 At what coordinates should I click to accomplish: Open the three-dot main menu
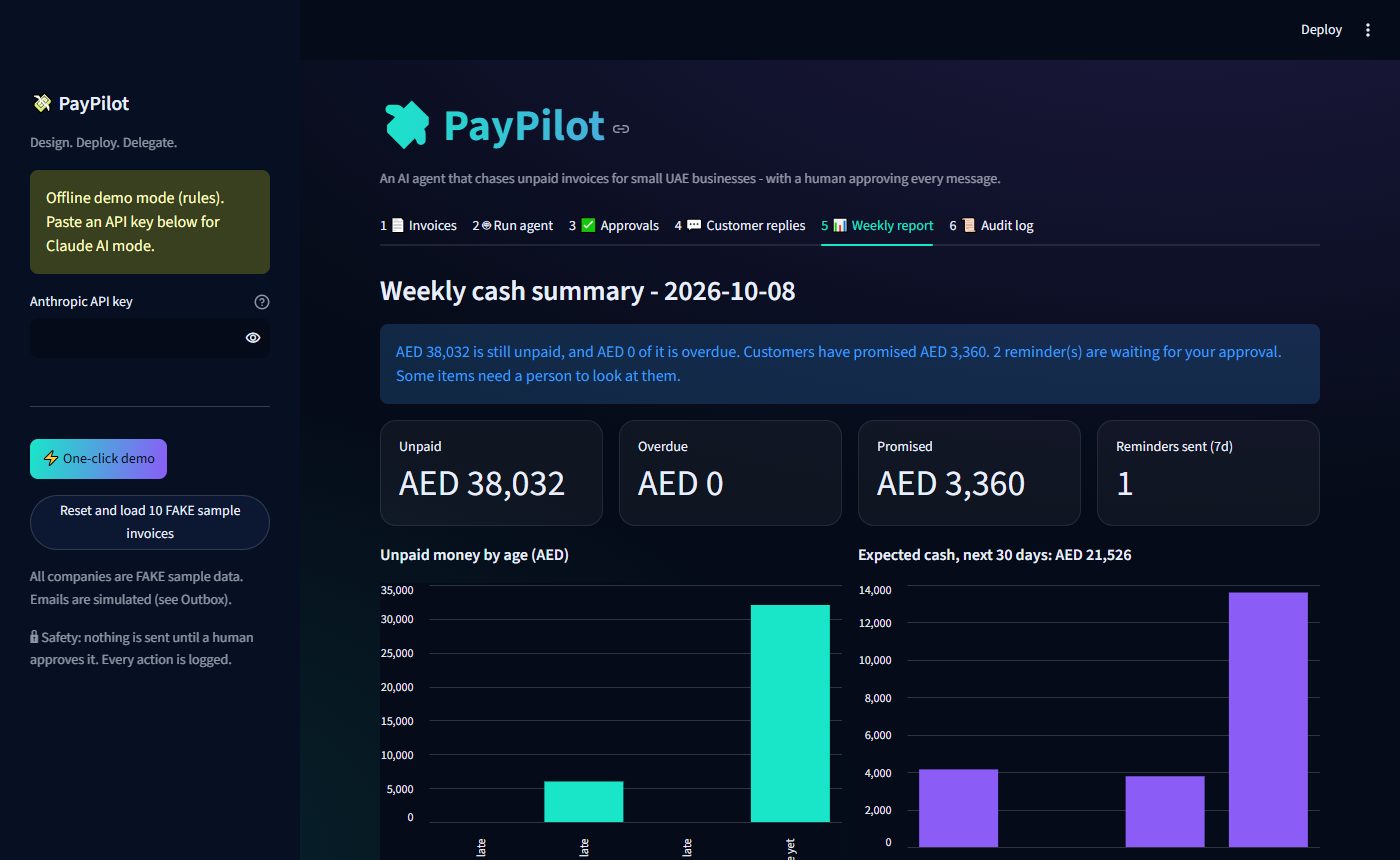tap(1368, 30)
